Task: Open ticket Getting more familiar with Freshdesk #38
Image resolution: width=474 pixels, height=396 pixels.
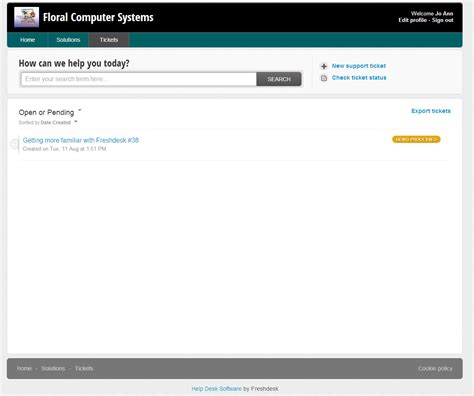Action: pyautogui.click(x=81, y=140)
